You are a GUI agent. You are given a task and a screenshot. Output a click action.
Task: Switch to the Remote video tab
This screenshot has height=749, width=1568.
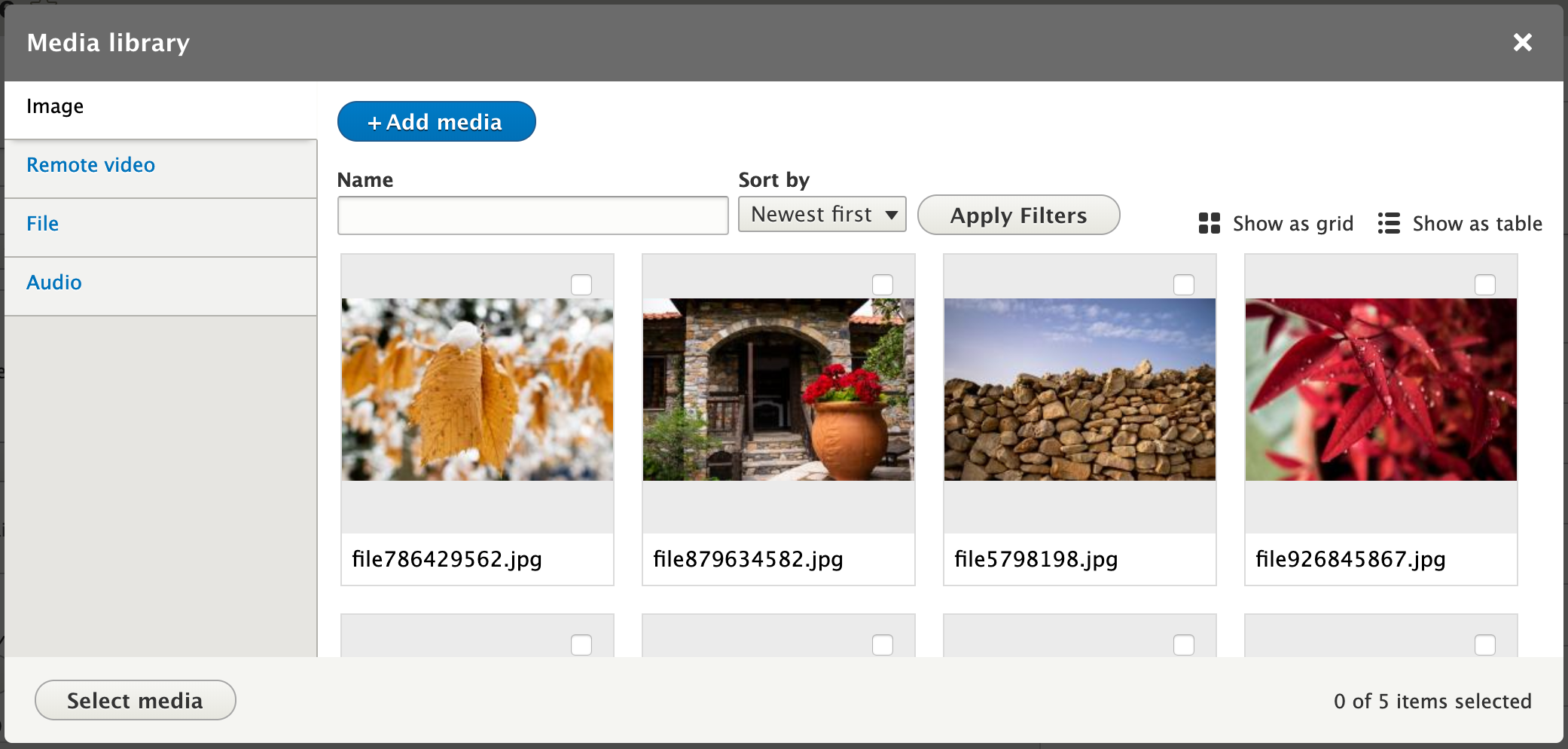point(90,165)
